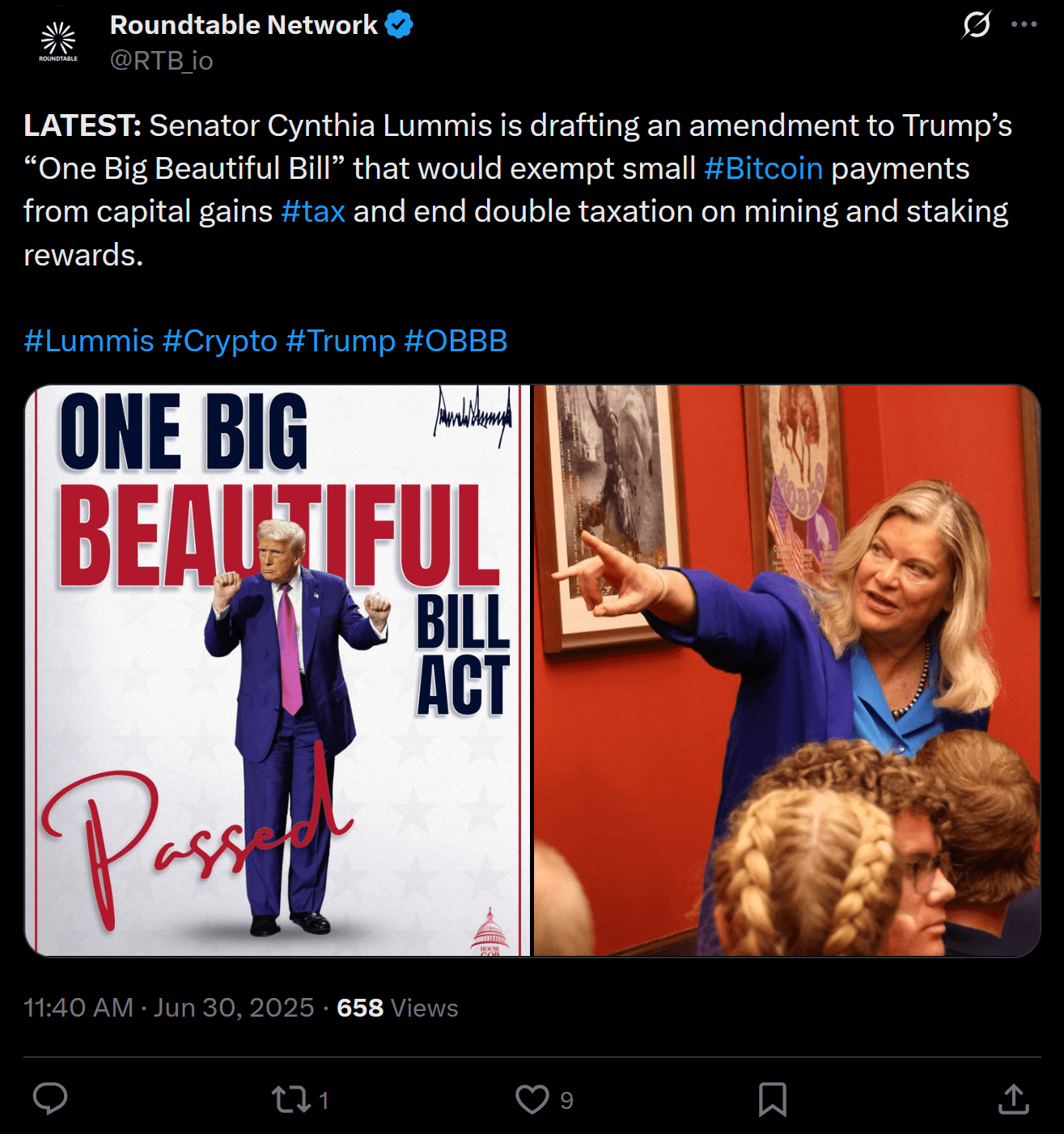Click the blue verified badge
The height and width of the screenshot is (1134, 1064).
click(399, 25)
